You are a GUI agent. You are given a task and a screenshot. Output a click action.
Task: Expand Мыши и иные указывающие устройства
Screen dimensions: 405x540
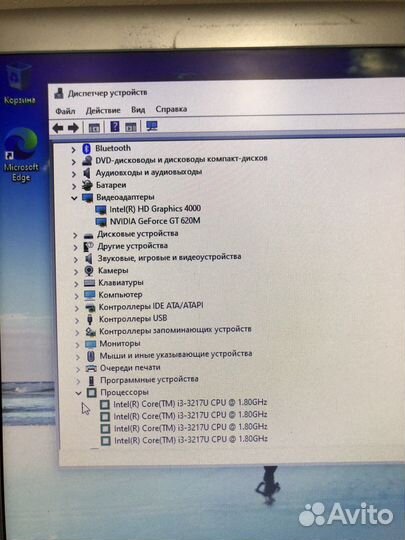pos(78,357)
